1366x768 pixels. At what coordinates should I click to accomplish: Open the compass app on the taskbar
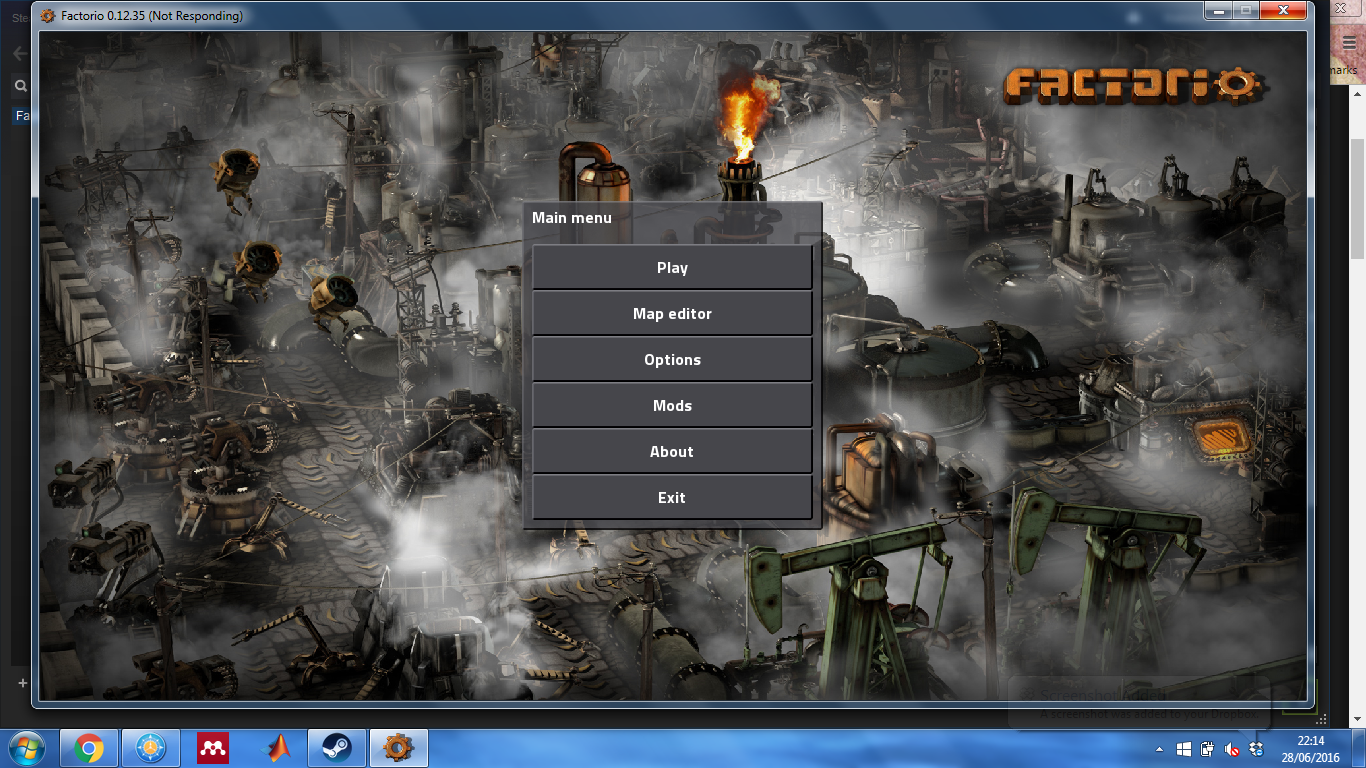pos(150,748)
